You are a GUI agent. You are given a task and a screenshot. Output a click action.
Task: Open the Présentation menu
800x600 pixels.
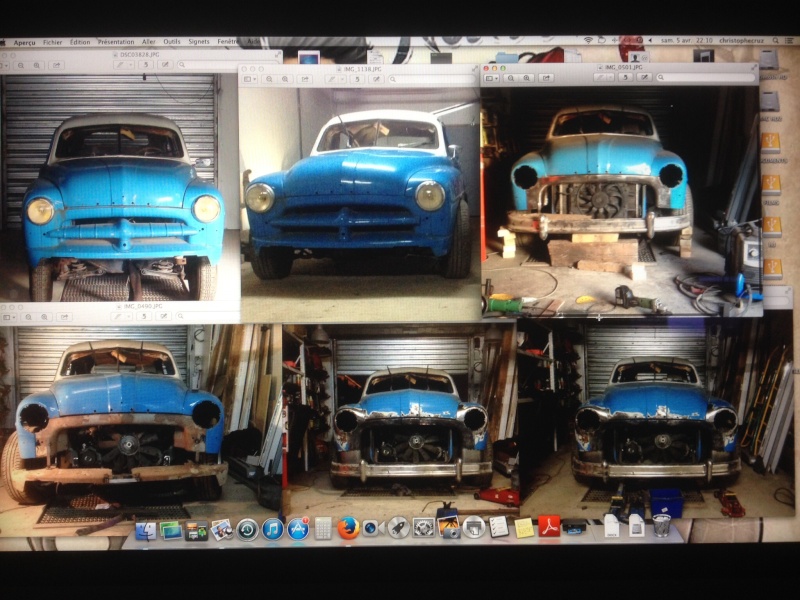[116, 42]
